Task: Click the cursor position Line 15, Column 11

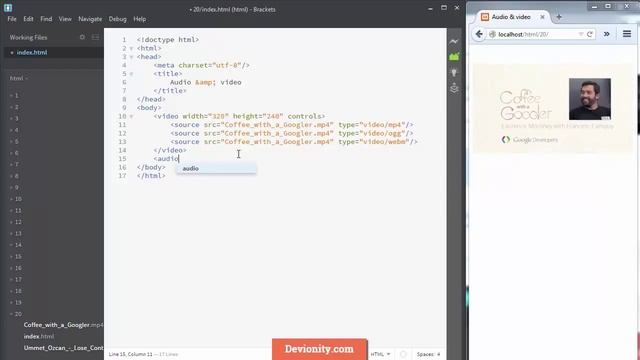Action: 130,354
